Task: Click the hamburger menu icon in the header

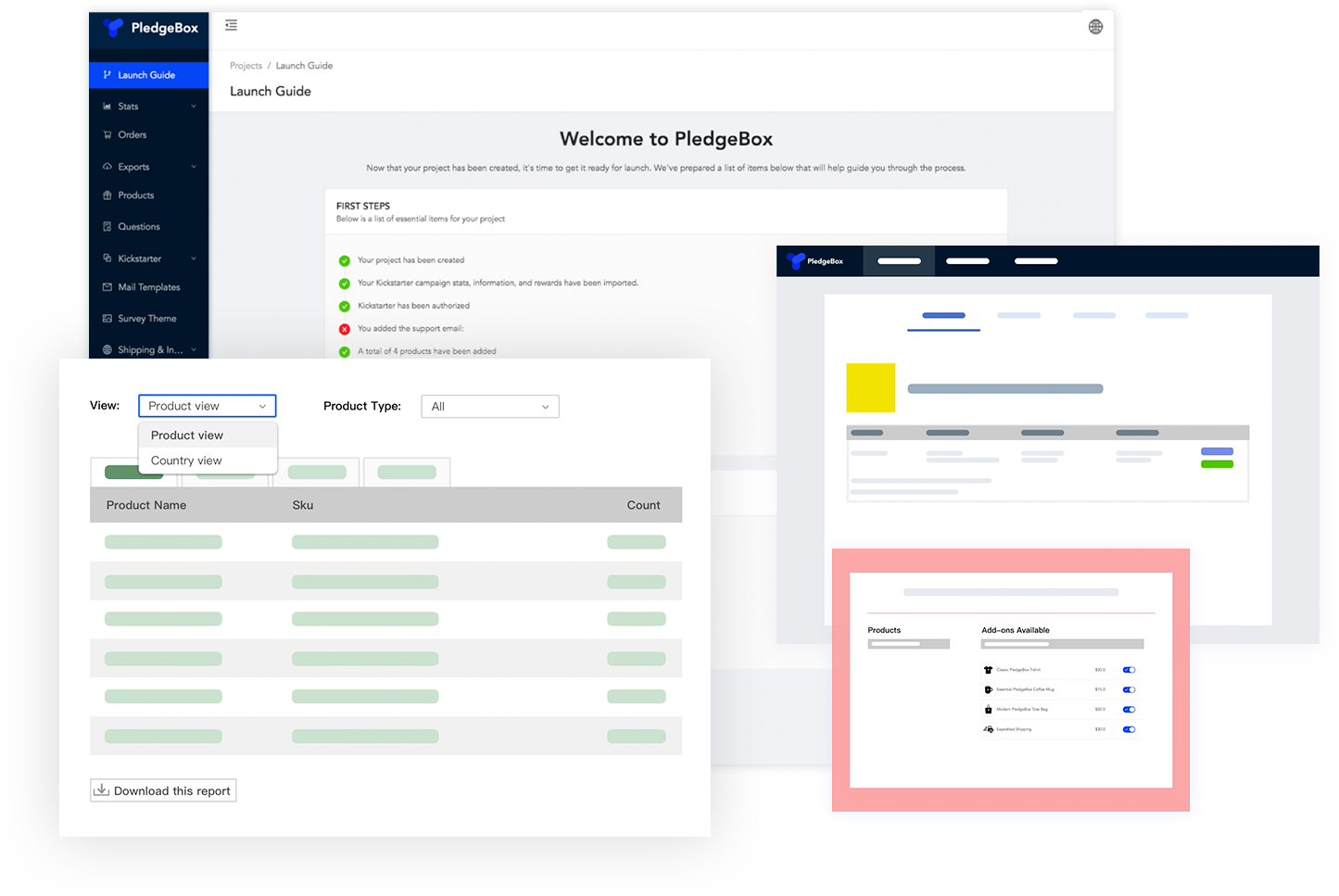Action: pos(231,26)
